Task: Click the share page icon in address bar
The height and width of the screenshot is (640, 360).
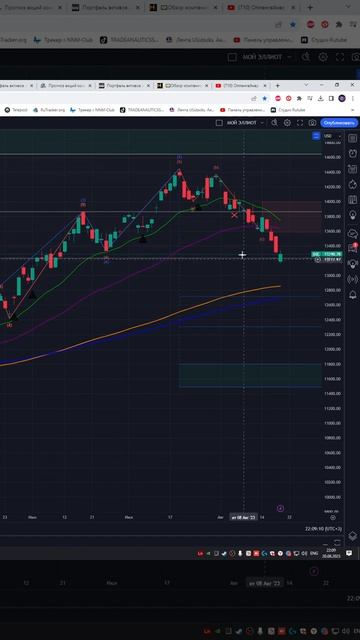Action: (254, 98)
